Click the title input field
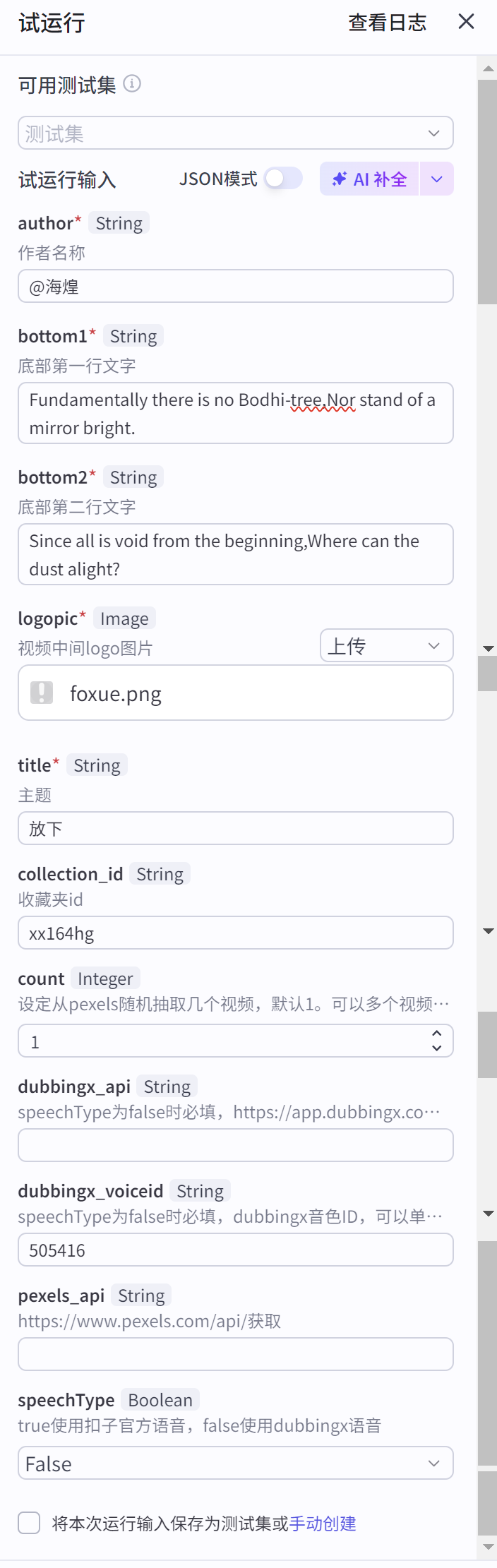 (x=236, y=828)
